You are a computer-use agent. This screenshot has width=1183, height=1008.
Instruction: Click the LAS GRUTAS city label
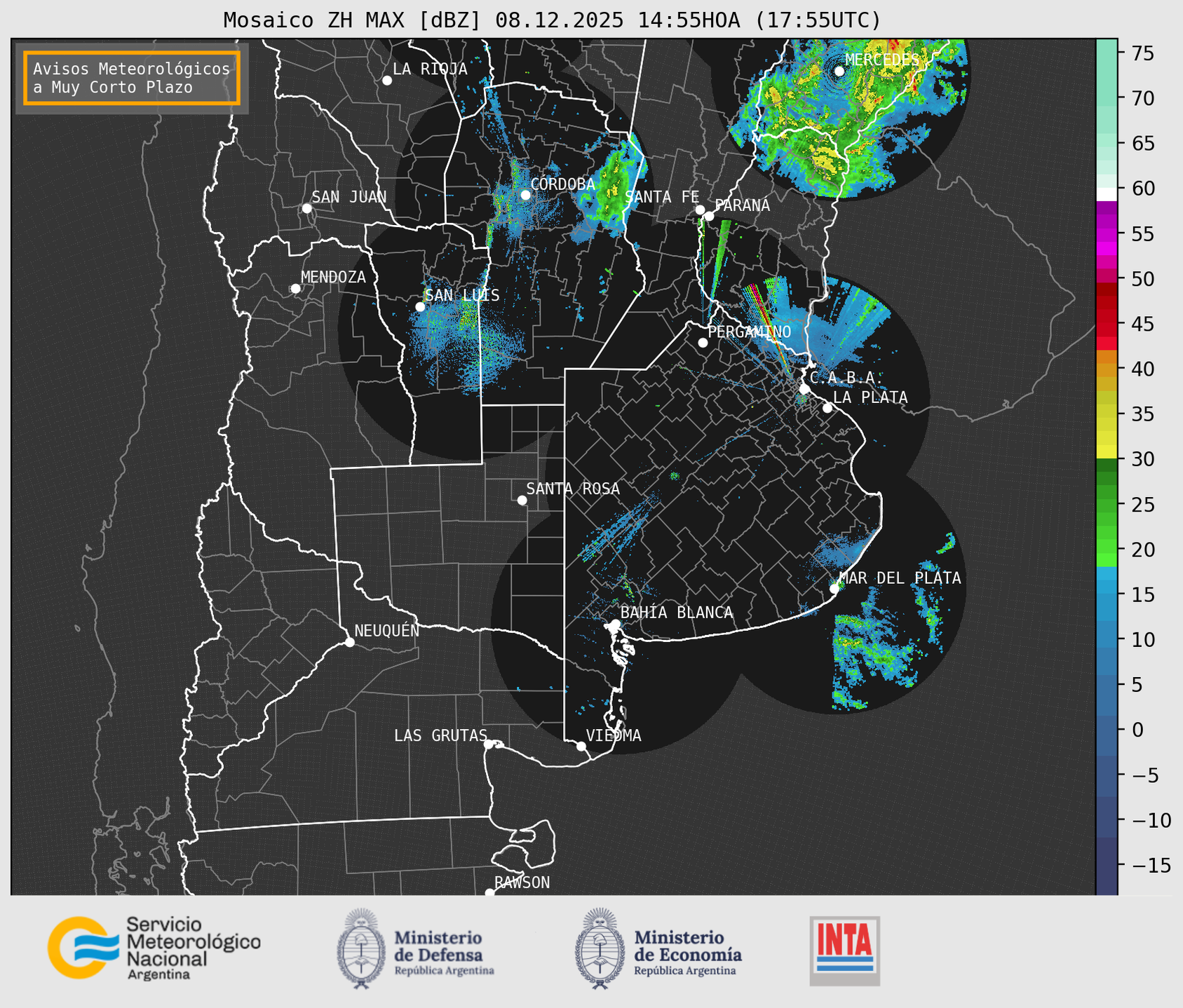click(x=440, y=735)
